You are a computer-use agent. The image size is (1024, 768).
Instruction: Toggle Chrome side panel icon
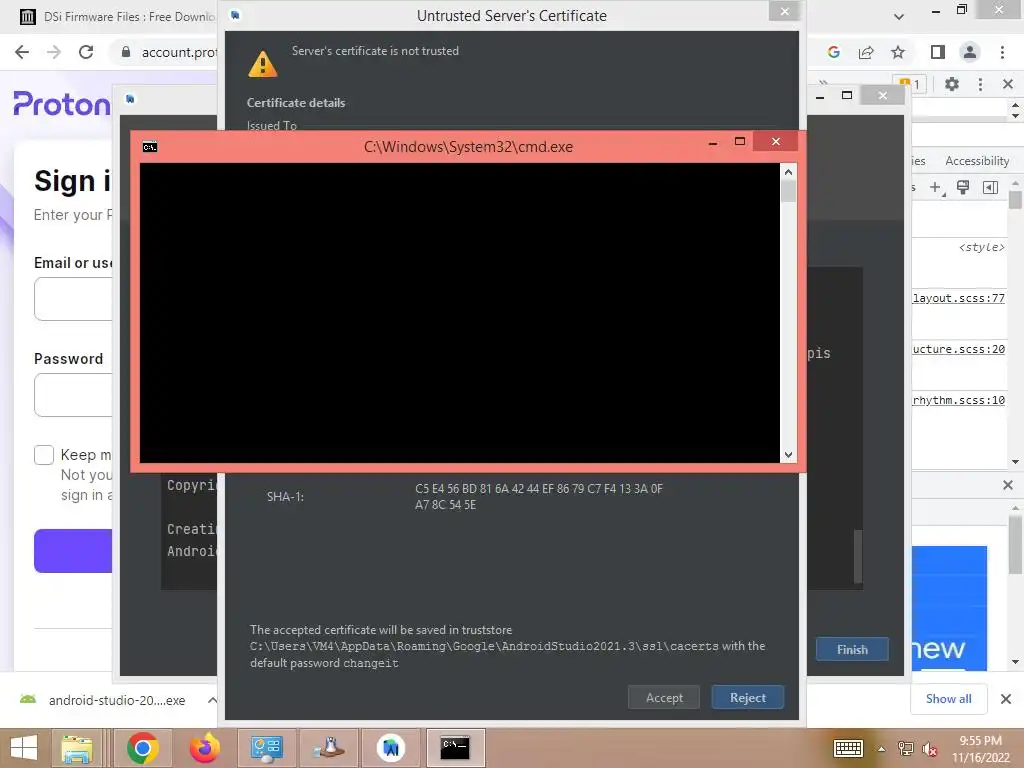pyautogui.click(x=938, y=52)
